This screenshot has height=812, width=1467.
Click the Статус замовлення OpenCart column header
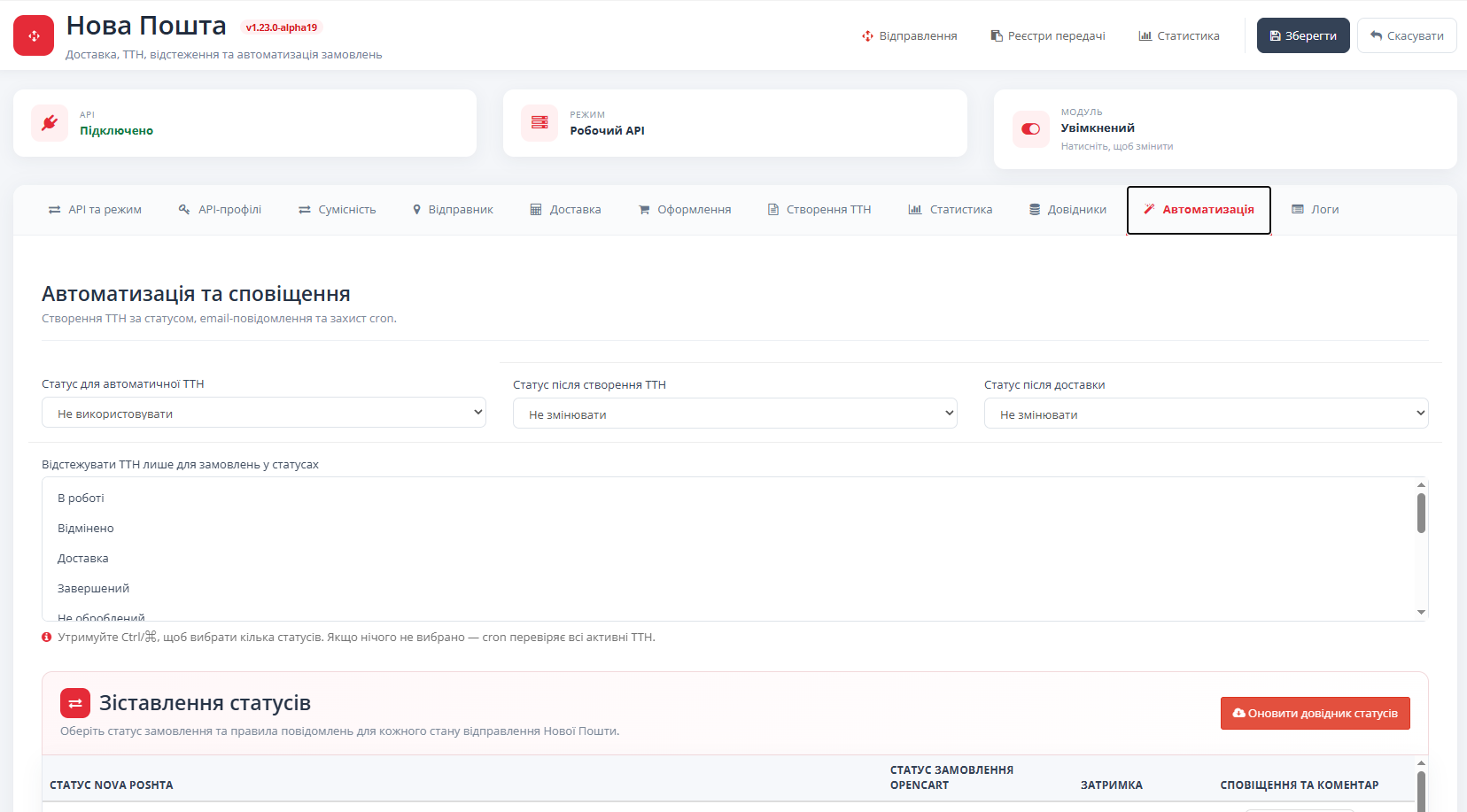[951, 777]
